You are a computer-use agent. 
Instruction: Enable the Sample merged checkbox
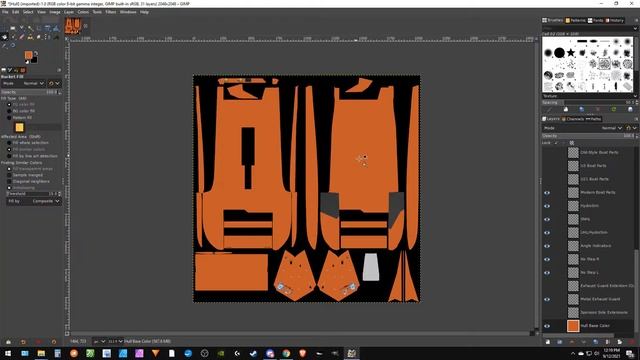pyautogui.click(x=9, y=175)
